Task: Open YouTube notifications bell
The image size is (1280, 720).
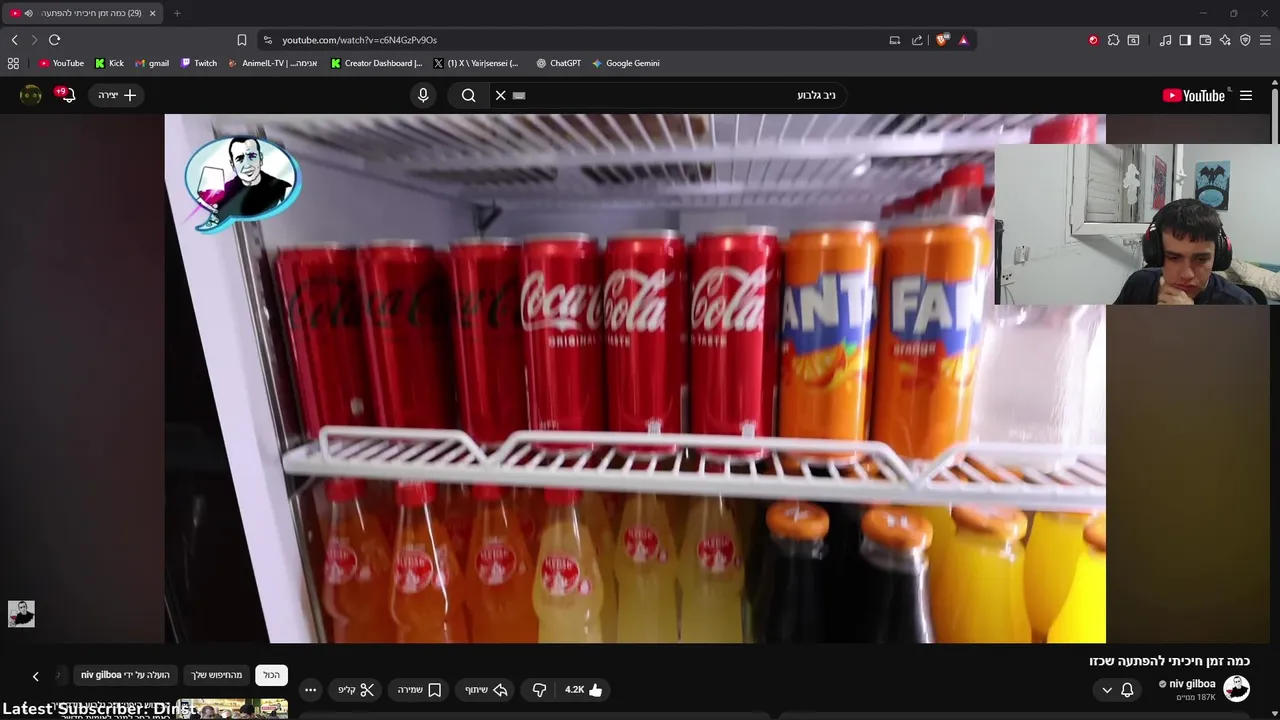Action: click(66, 95)
